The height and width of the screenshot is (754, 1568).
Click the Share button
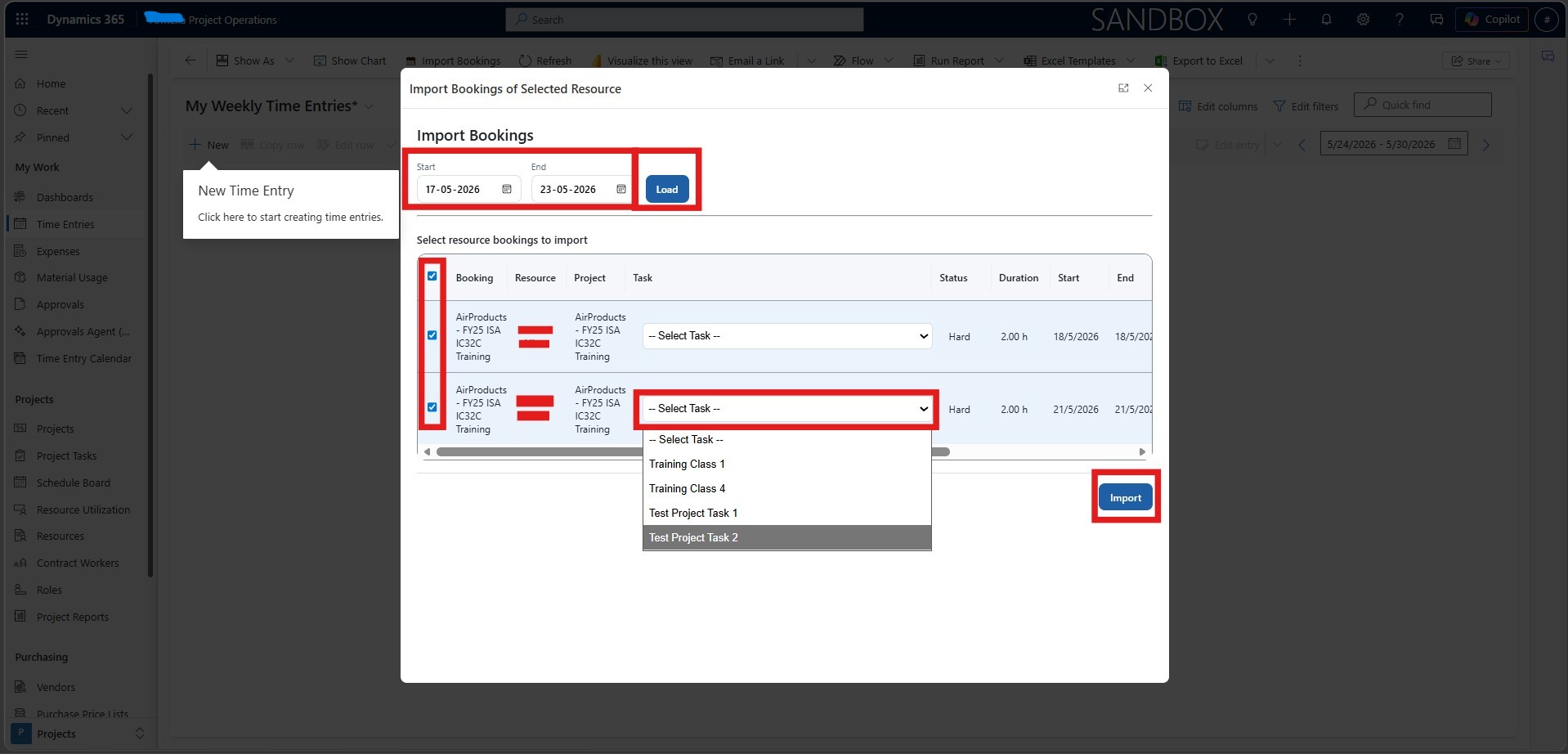click(x=1476, y=61)
